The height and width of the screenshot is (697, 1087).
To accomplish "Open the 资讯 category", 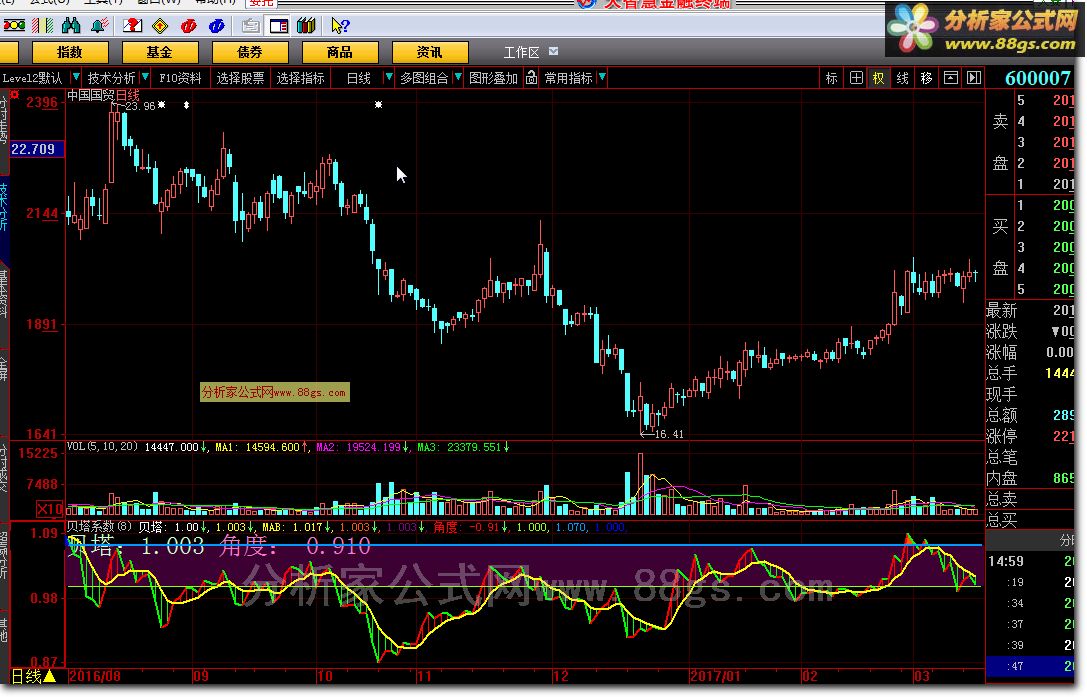I will 430,52.
